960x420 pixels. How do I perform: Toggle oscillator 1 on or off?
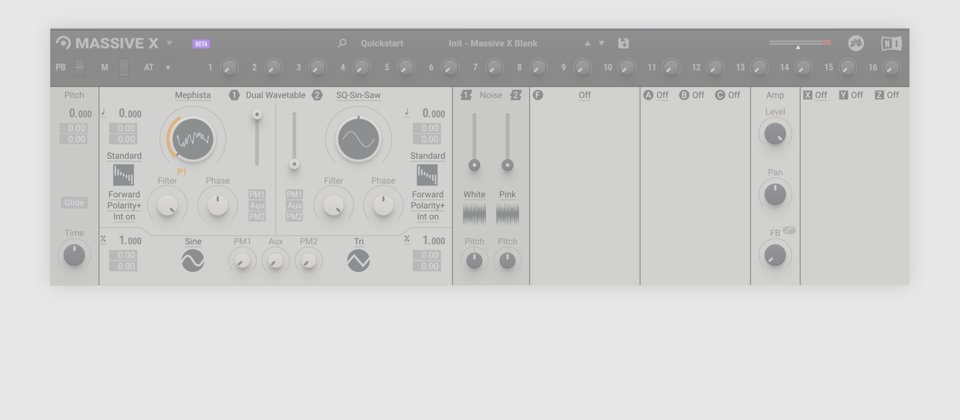click(x=234, y=95)
